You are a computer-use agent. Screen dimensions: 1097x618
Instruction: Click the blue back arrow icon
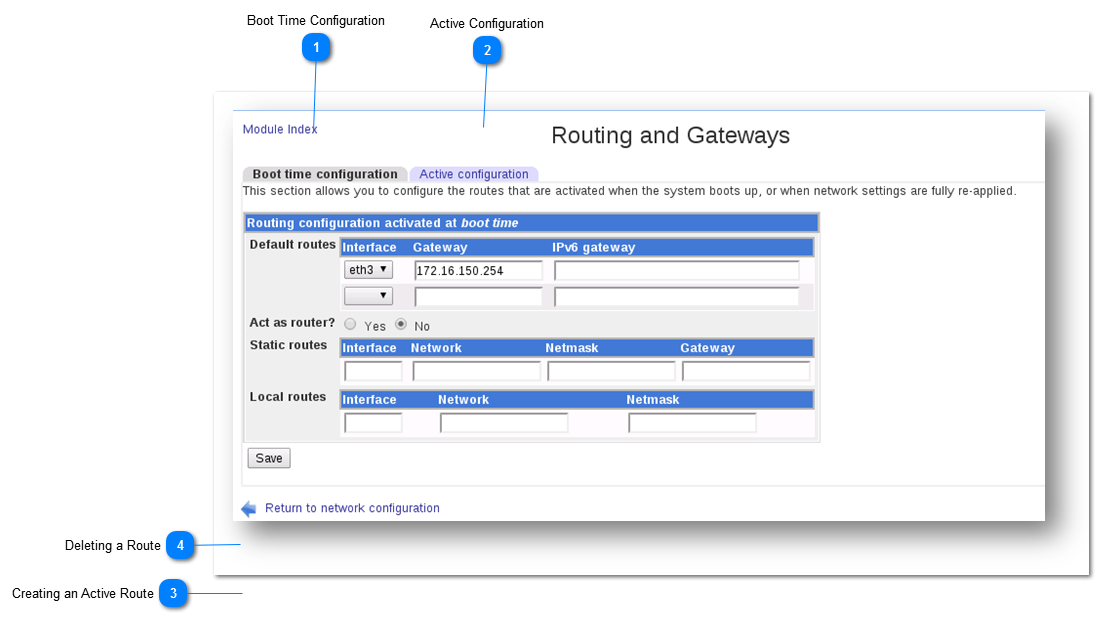(x=248, y=508)
